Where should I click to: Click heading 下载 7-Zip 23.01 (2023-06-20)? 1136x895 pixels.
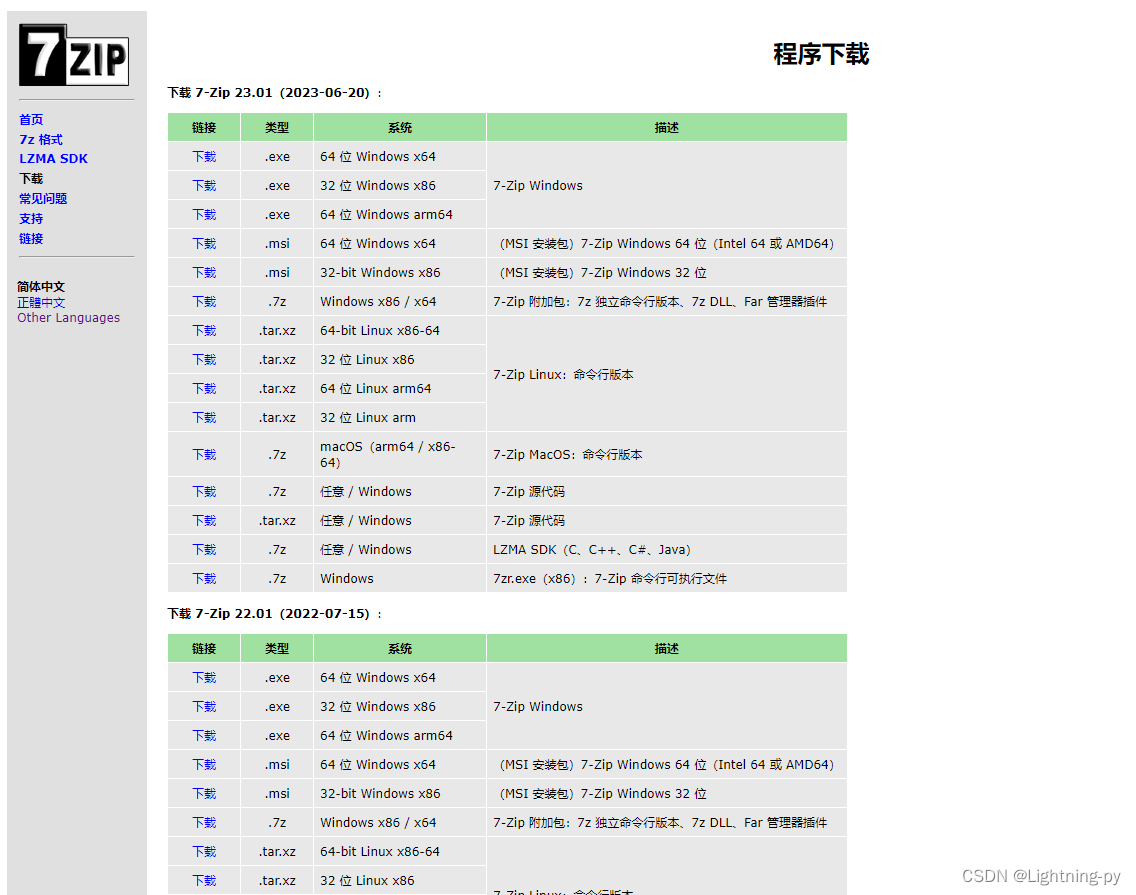tap(275, 93)
